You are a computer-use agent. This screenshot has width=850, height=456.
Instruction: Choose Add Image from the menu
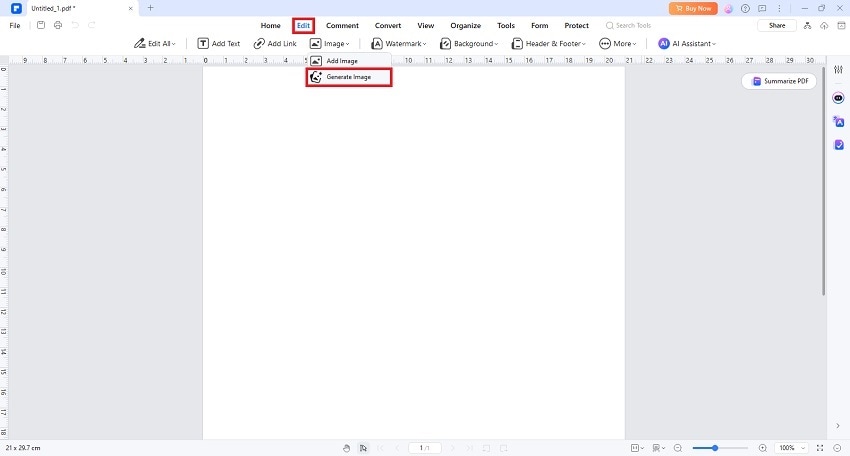click(349, 61)
